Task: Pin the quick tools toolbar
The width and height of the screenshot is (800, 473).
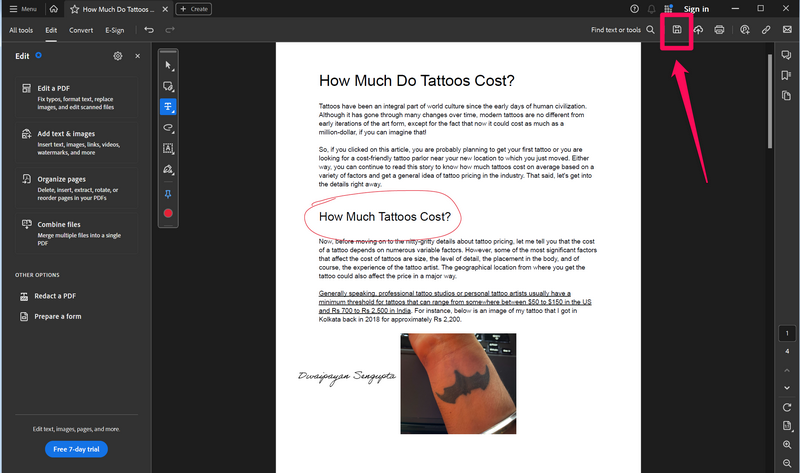Action: coord(168,192)
